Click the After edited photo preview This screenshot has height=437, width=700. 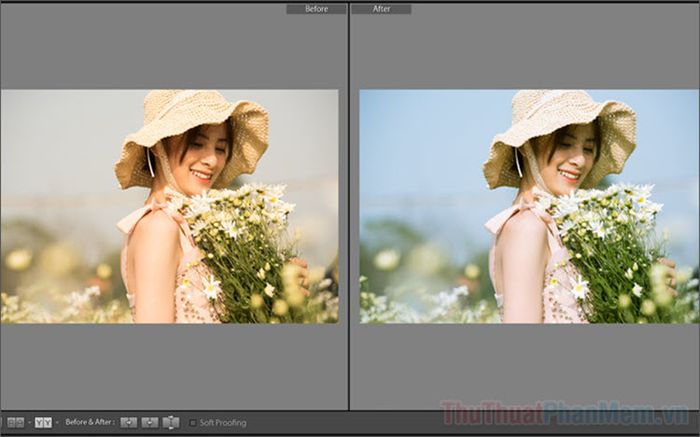click(529, 206)
